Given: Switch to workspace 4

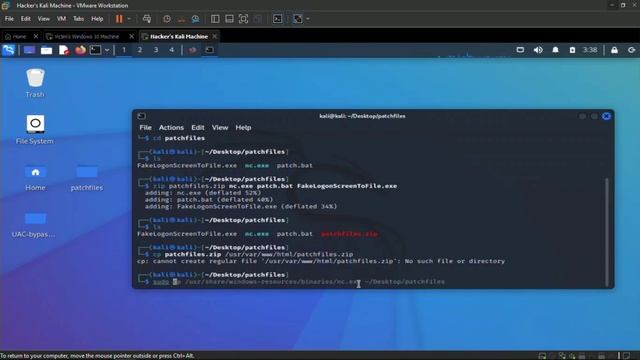Looking at the screenshot, I should (x=171, y=50).
